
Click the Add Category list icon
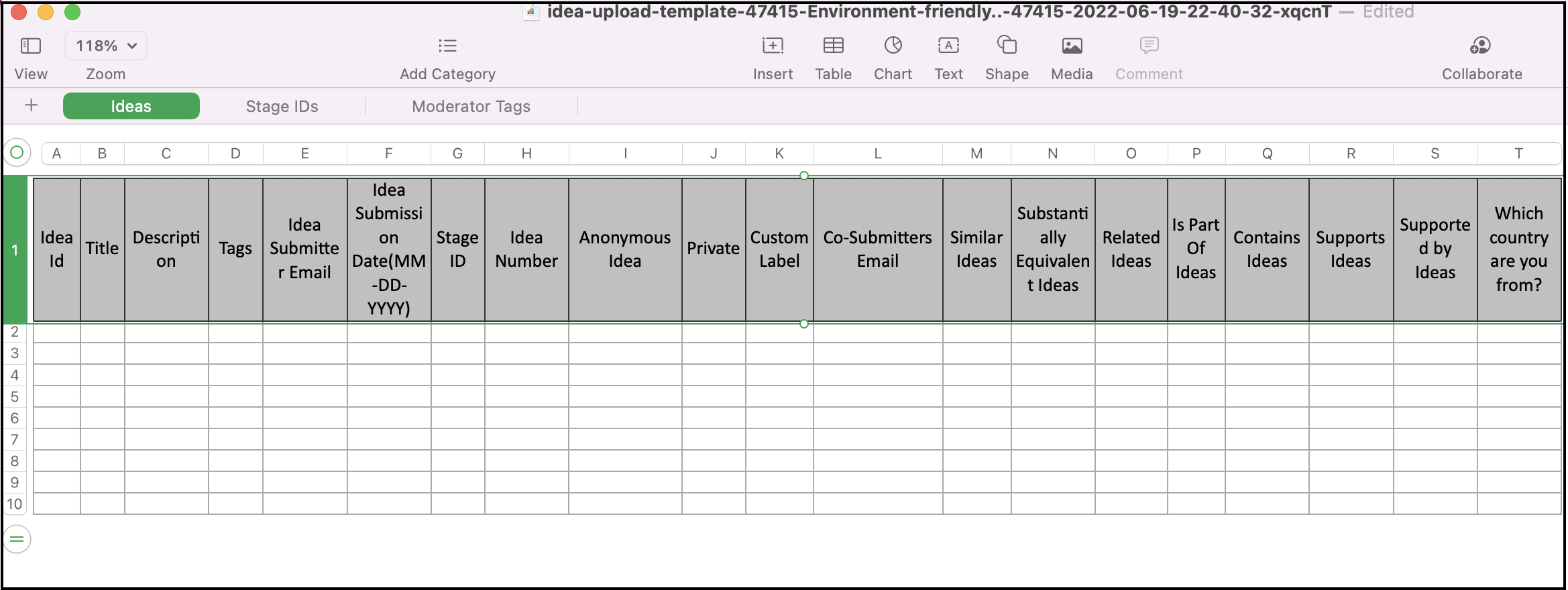(x=447, y=46)
